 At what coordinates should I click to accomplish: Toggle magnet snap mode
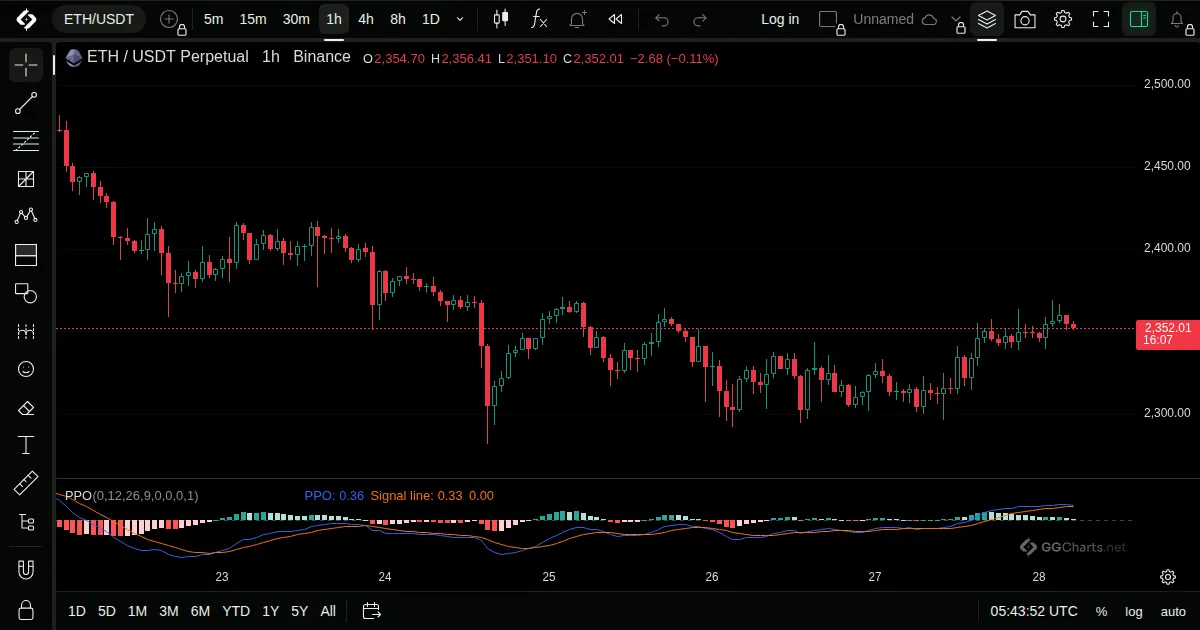(26, 570)
